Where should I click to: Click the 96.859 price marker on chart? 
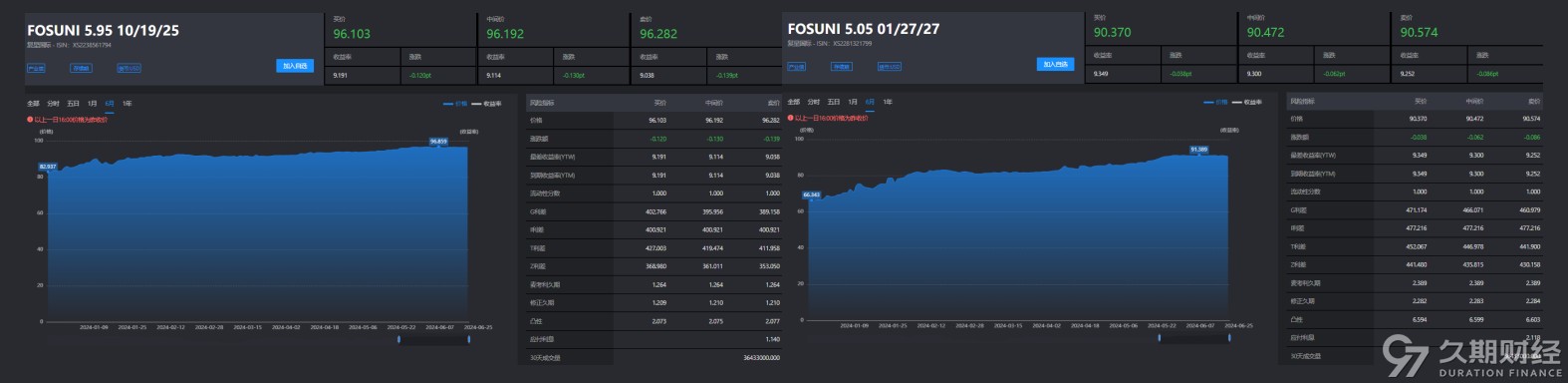point(438,142)
